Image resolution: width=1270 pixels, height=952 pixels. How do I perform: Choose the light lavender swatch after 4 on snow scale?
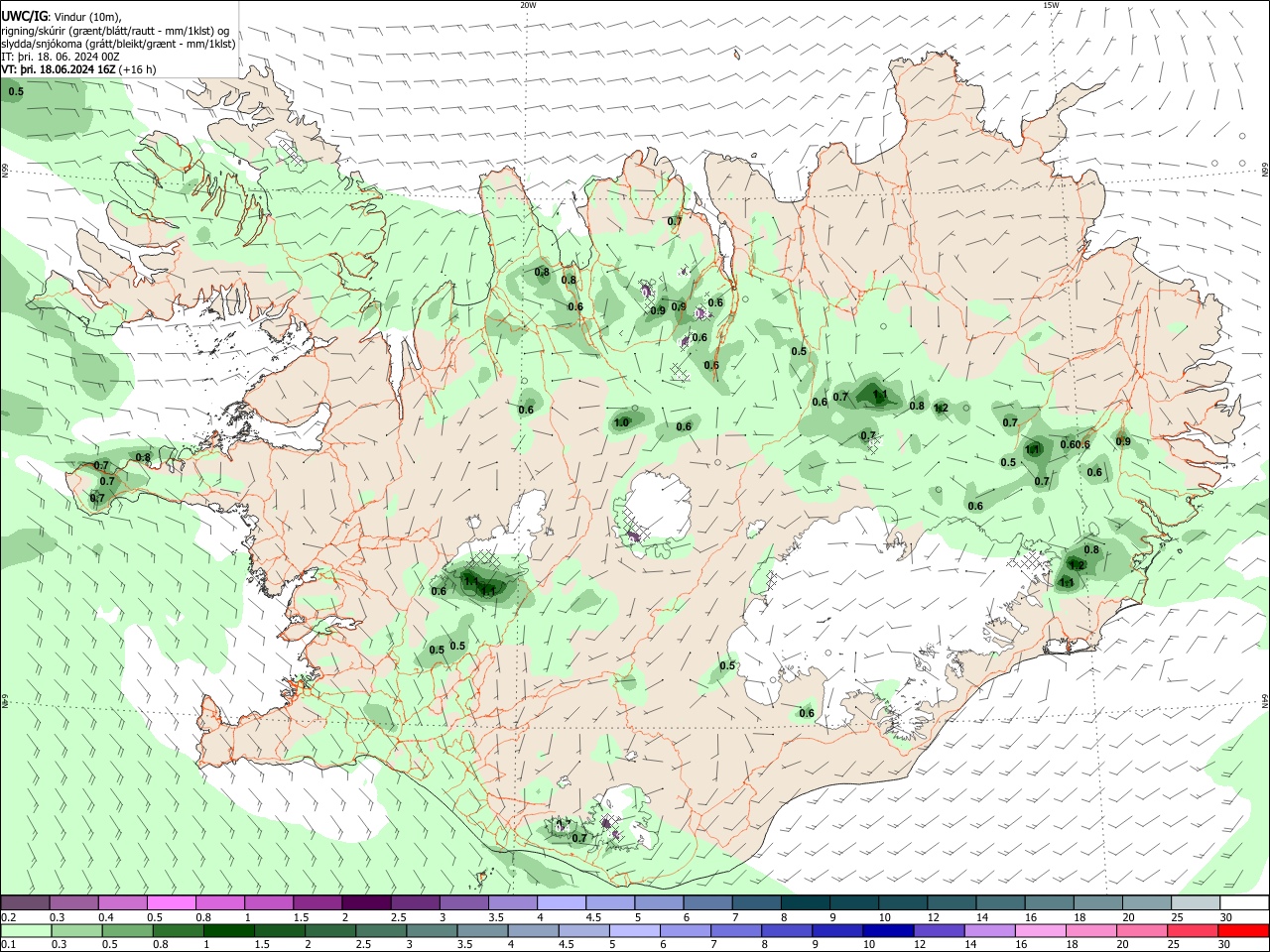coord(562,902)
